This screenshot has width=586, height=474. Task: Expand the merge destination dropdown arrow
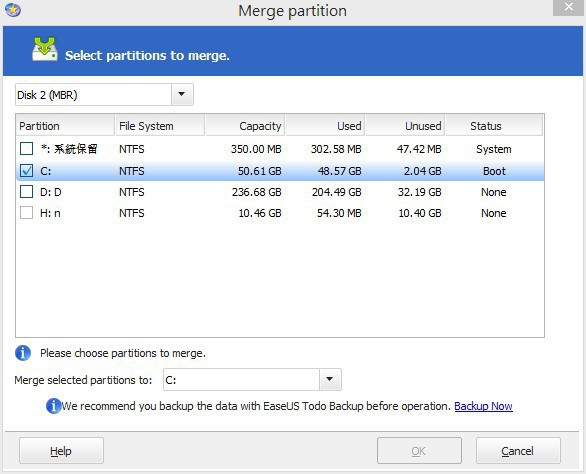[x=330, y=379]
